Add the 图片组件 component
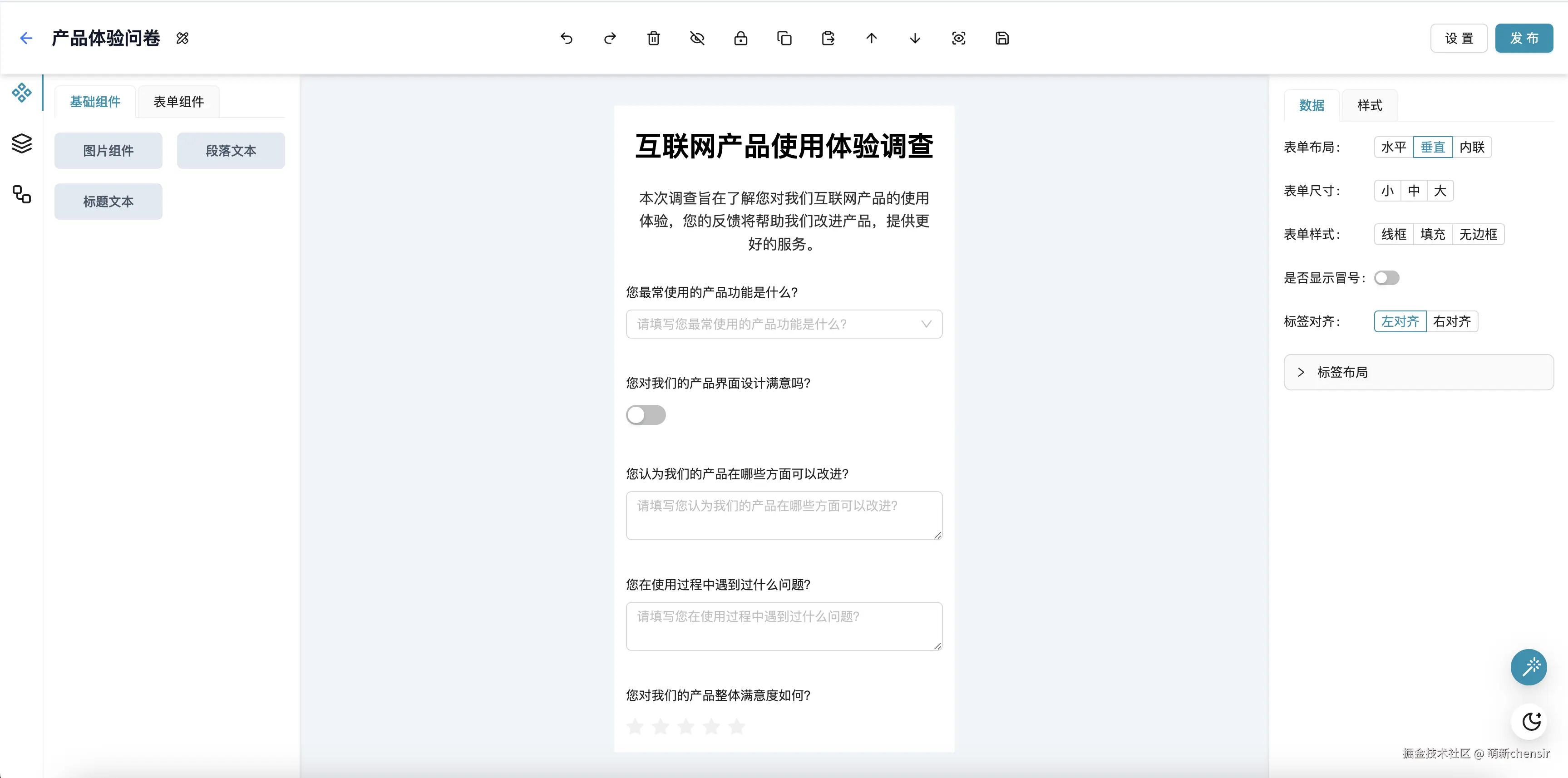 (x=108, y=150)
